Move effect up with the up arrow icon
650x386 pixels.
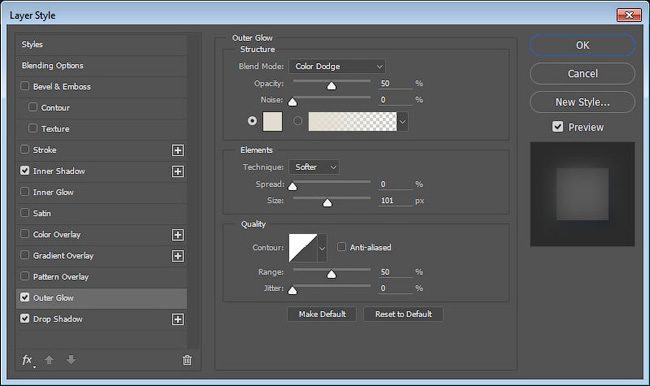pos(49,359)
